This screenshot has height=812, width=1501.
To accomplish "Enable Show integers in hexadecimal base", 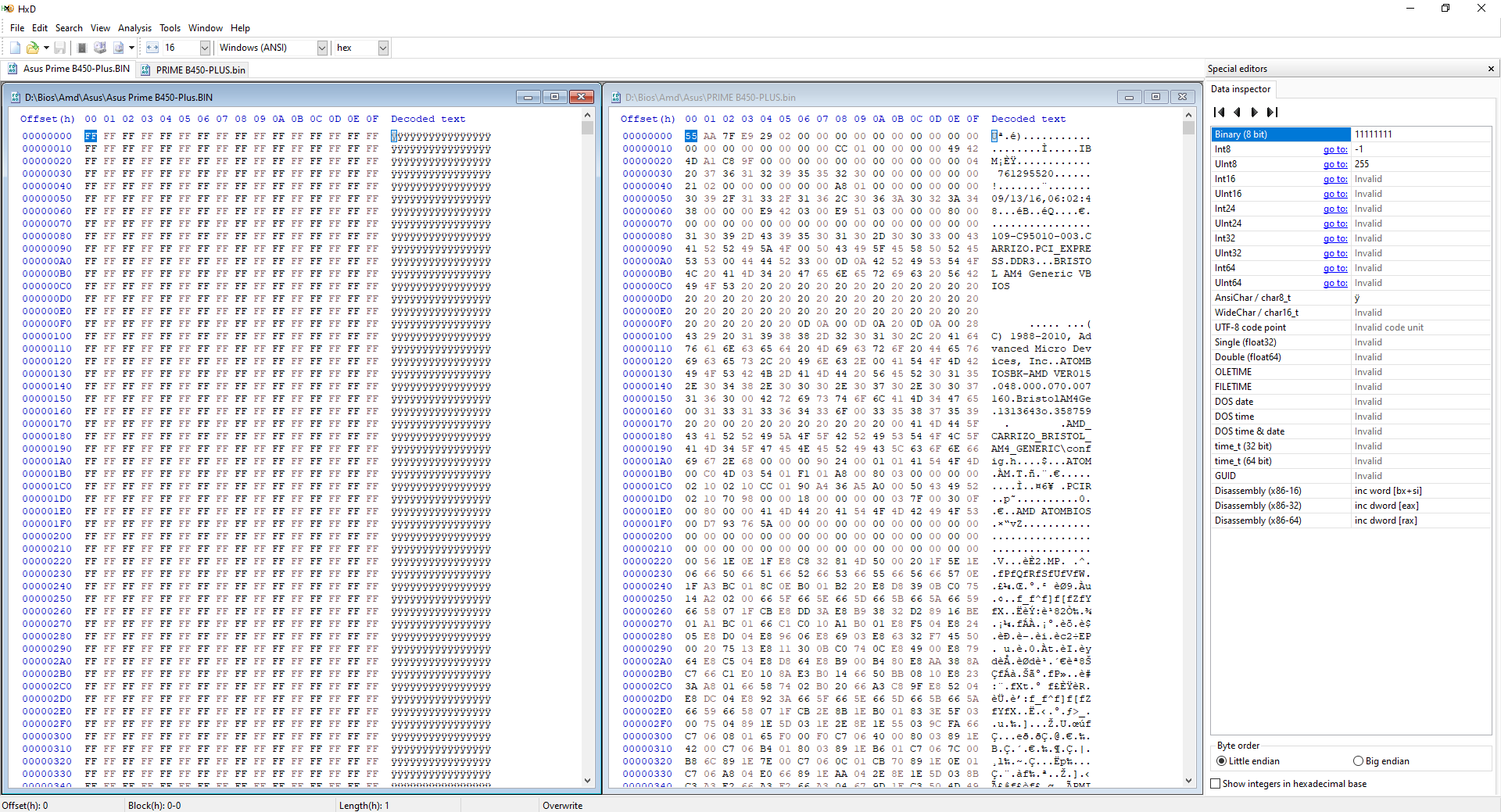I will (1216, 784).
